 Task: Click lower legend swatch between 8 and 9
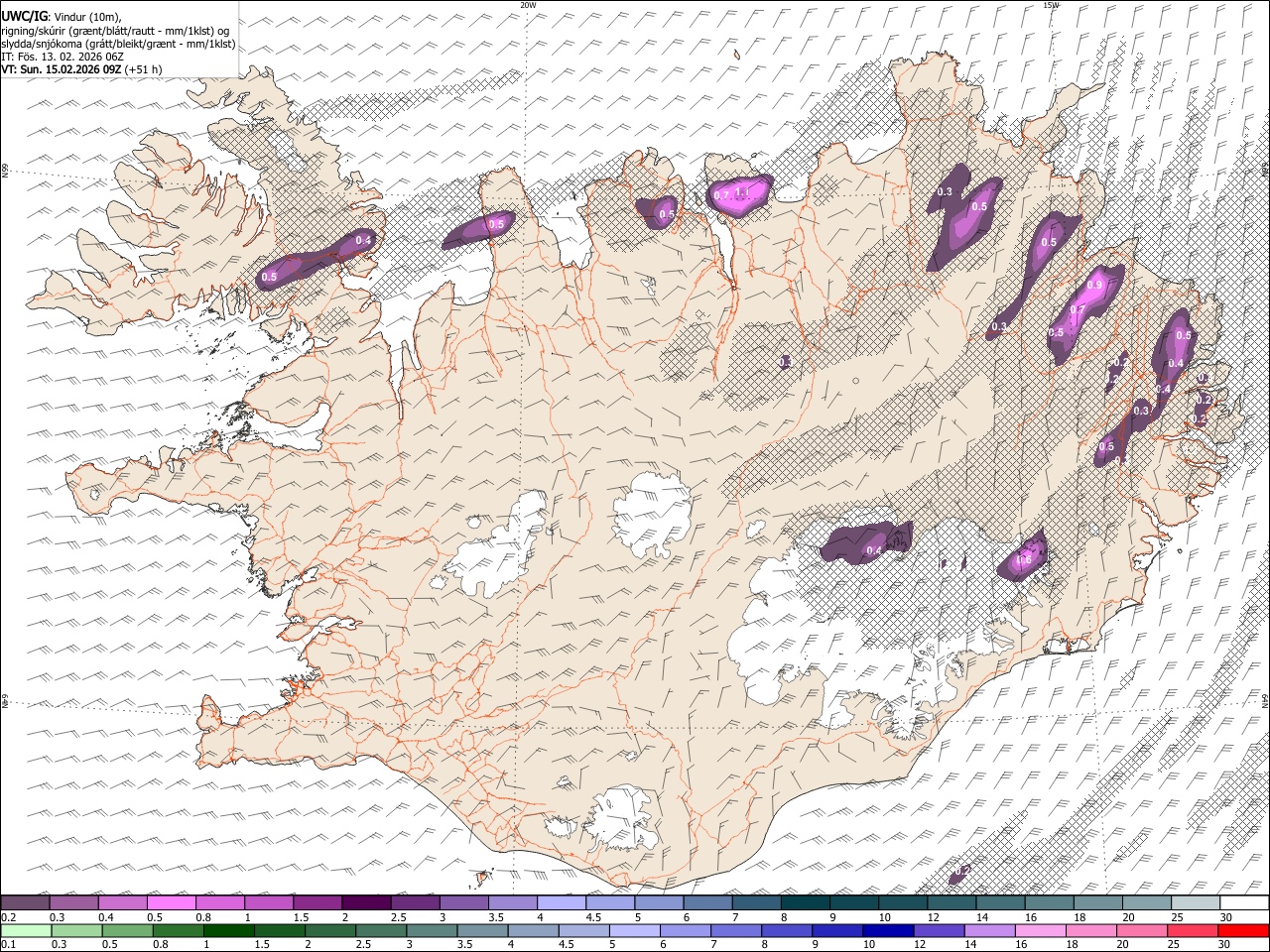(x=787, y=930)
